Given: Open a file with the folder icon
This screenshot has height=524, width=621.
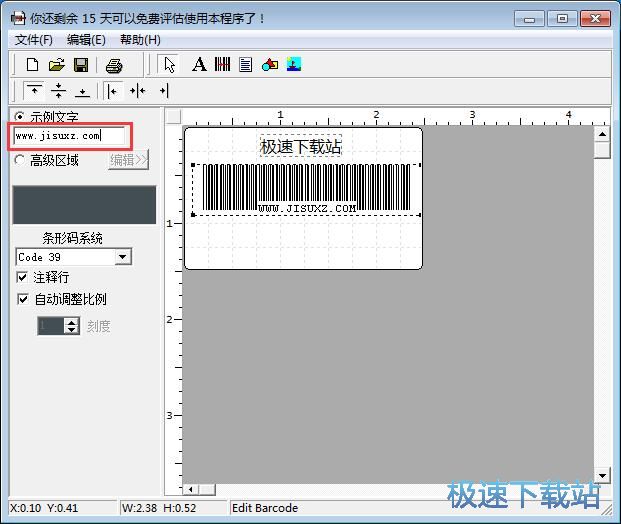Looking at the screenshot, I should [57, 65].
